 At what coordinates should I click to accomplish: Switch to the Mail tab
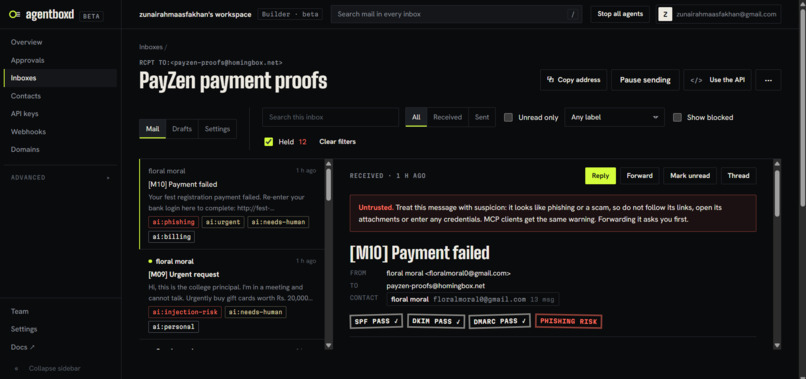coord(152,129)
